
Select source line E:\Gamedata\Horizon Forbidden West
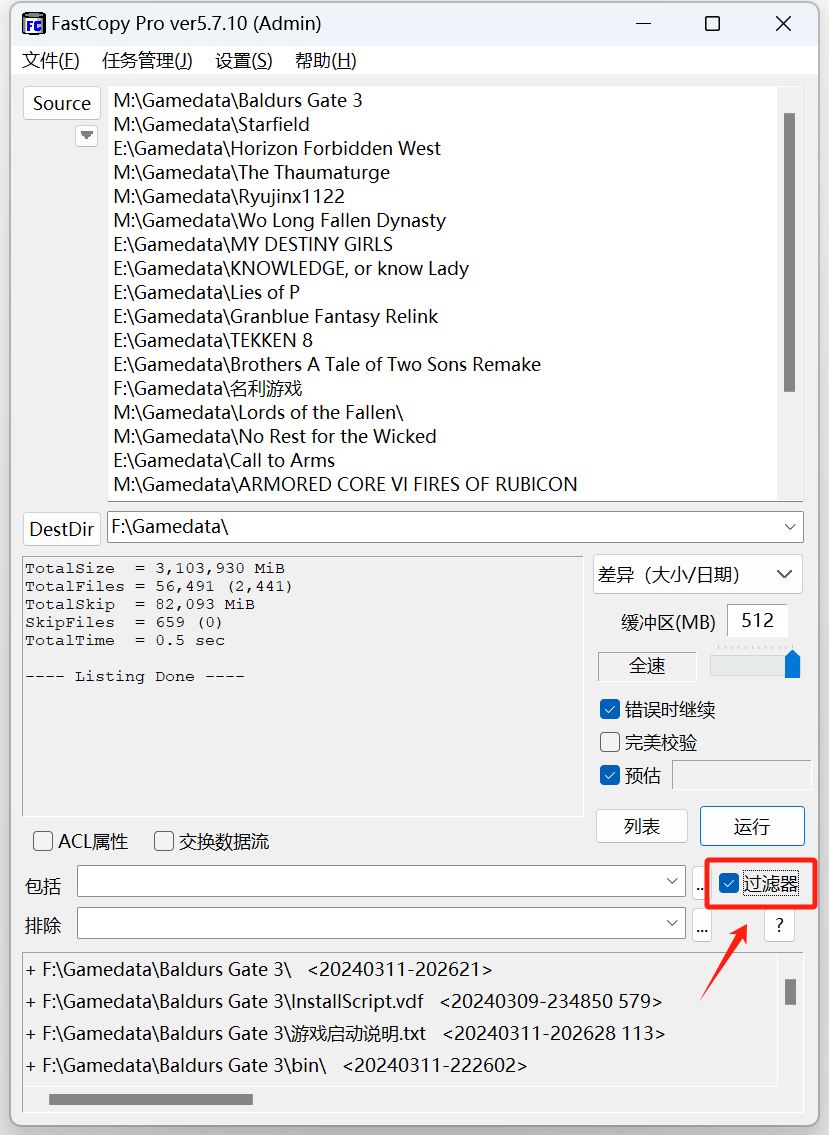pos(277,148)
